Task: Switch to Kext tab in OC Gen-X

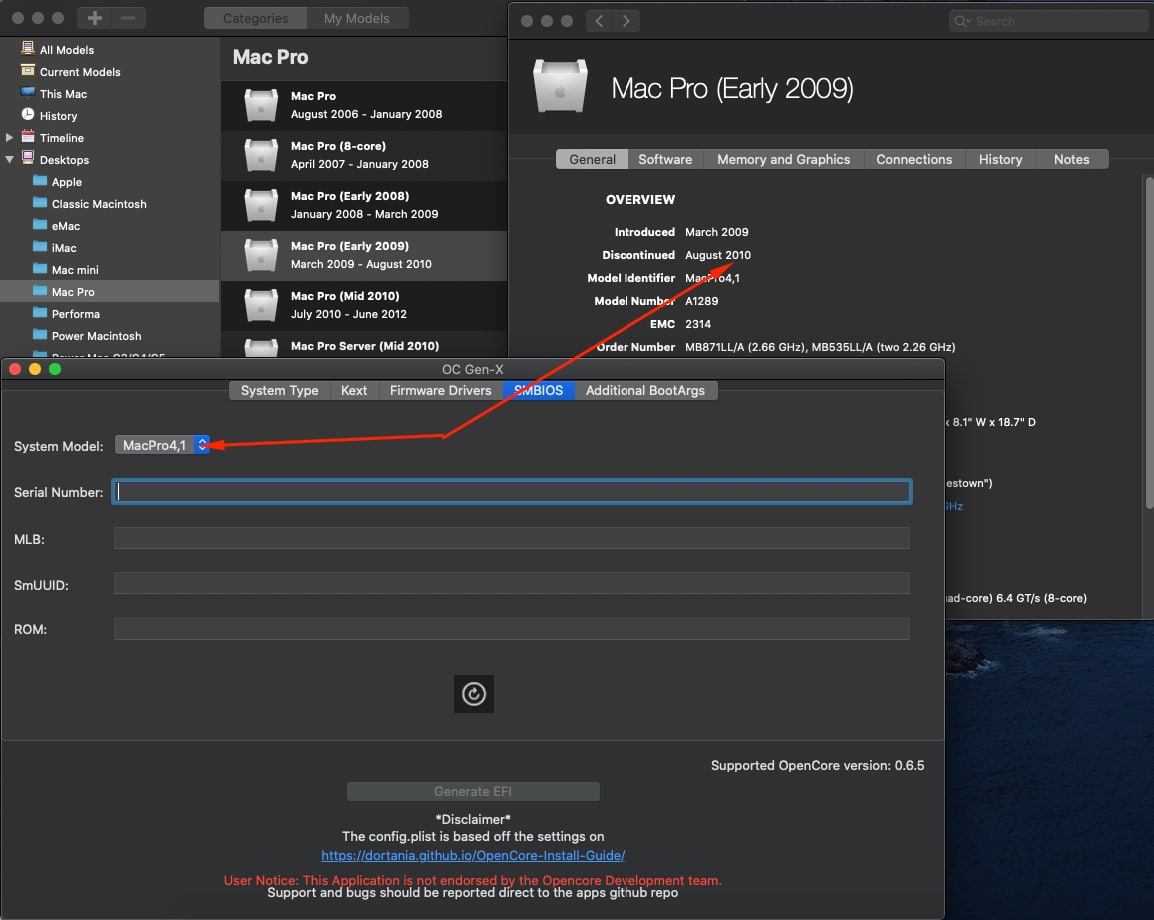Action: point(353,390)
